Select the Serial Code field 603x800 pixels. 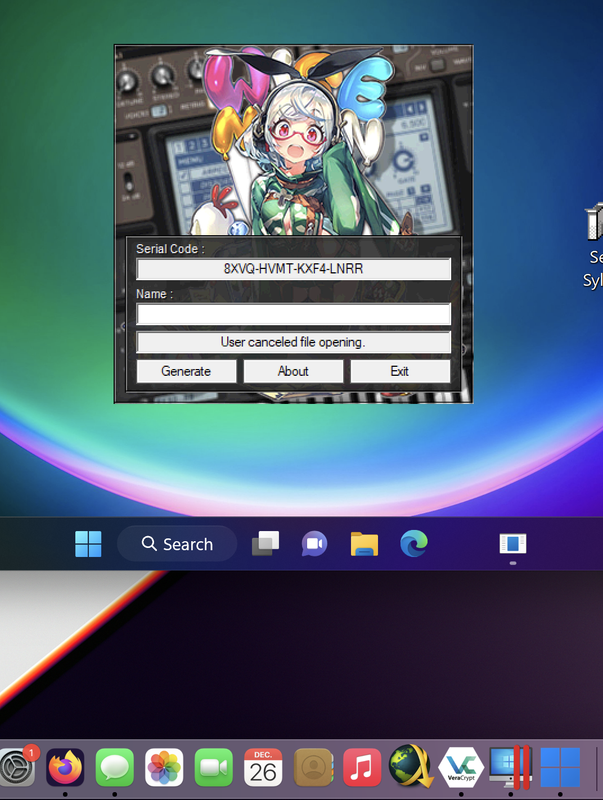(x=293, y=269)
